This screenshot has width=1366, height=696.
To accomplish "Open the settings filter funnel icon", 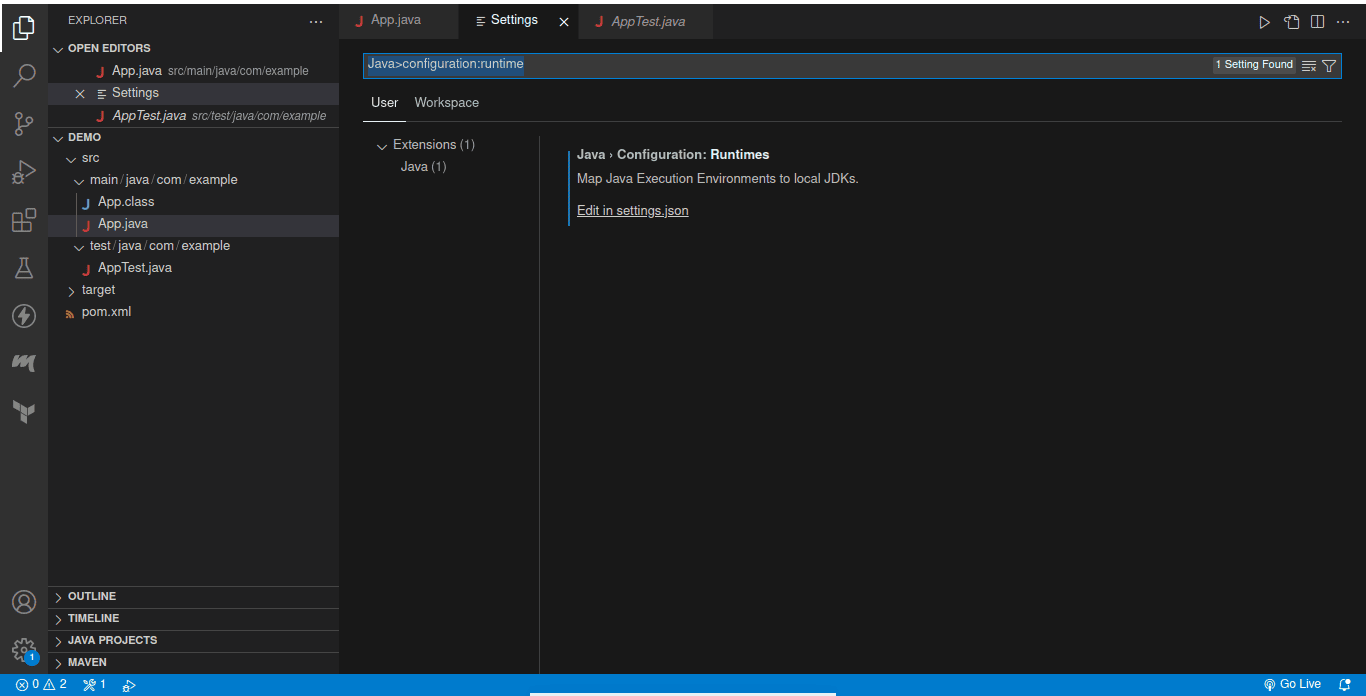I will (1329, 66).
